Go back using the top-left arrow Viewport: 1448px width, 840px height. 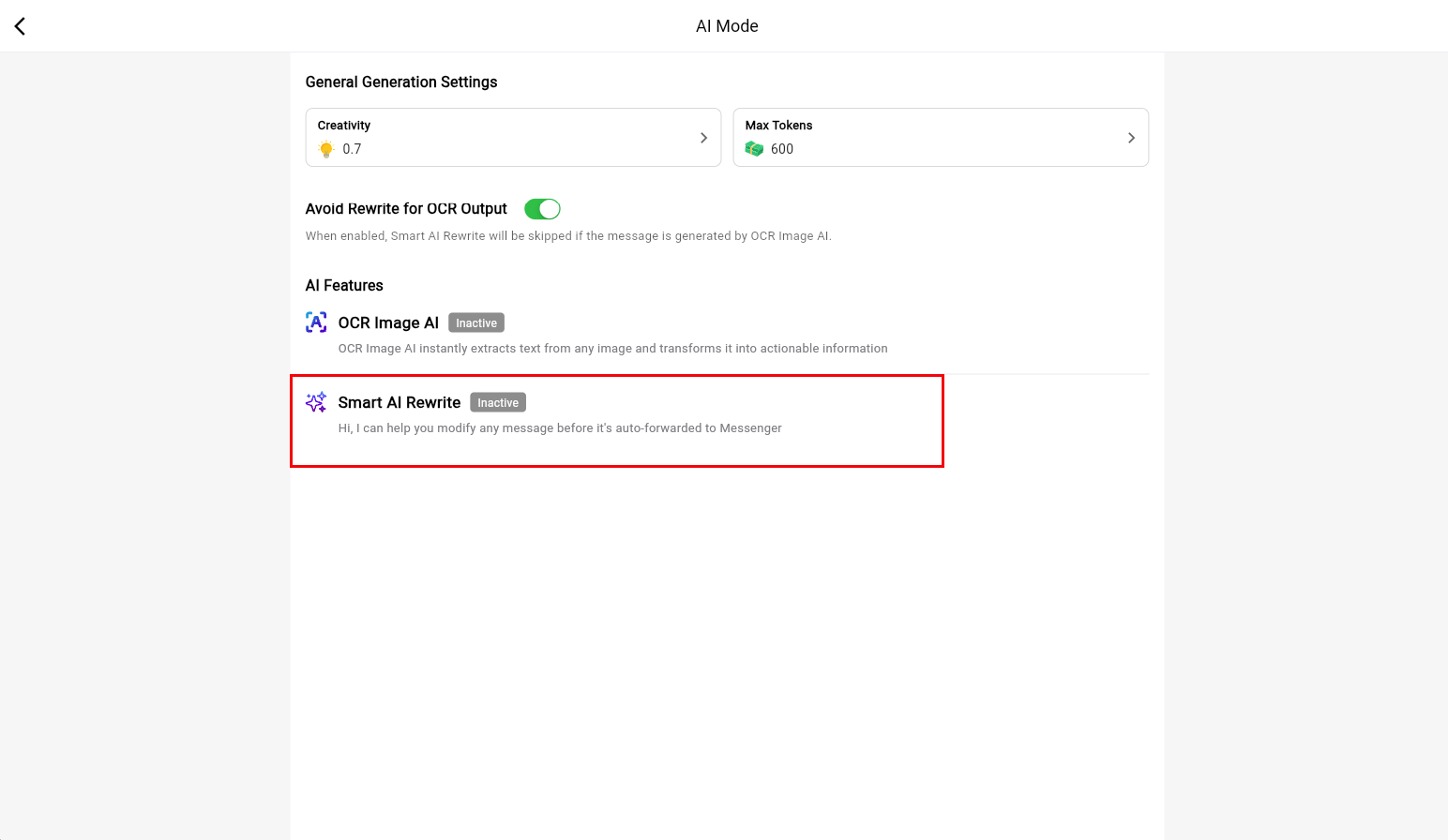pyautogui.click(x=20, y=26)
